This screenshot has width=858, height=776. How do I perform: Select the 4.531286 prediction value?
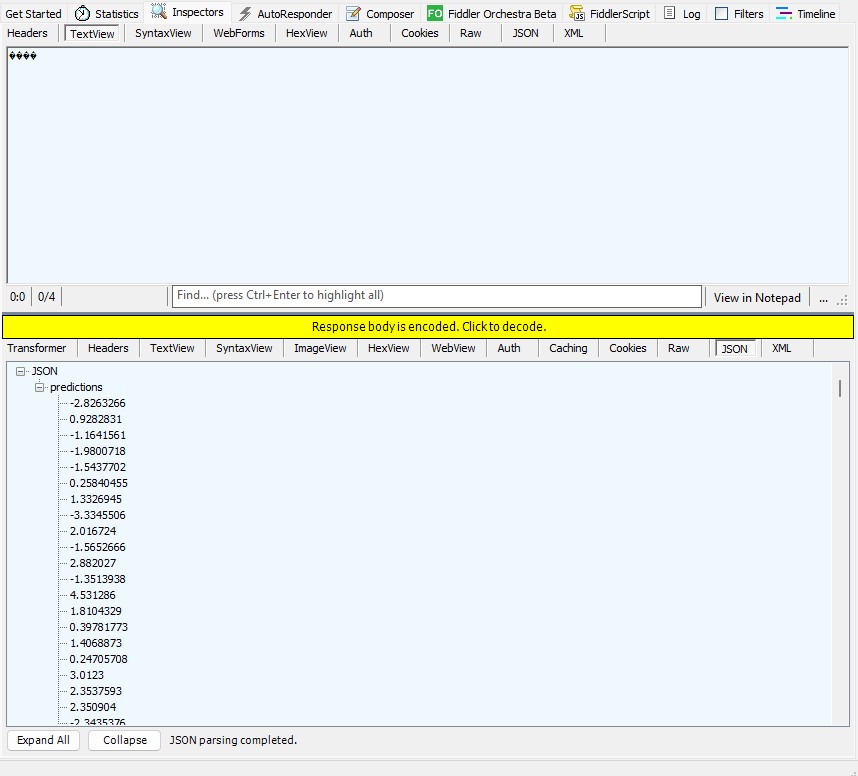92,595
